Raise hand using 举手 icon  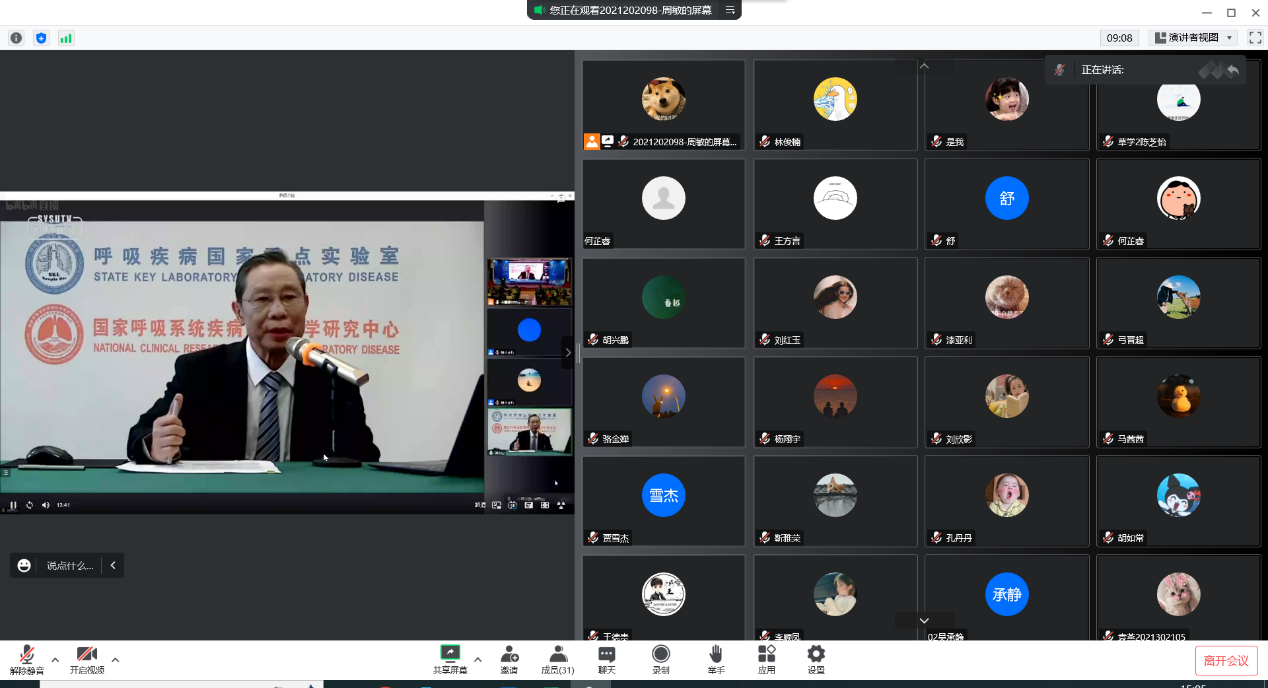[x=715, y=656]
